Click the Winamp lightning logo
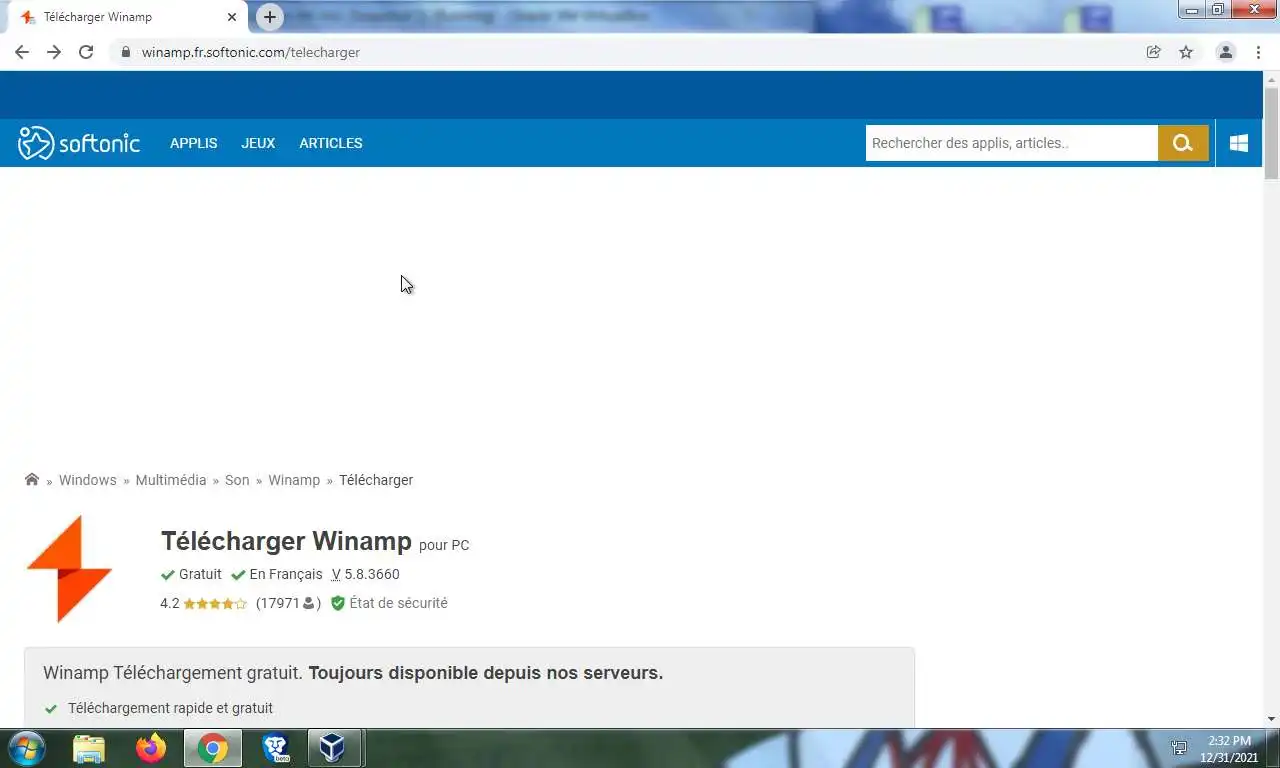Image resolution: width=1280 pixels, height=768 pixels. [x=69, y=569]
